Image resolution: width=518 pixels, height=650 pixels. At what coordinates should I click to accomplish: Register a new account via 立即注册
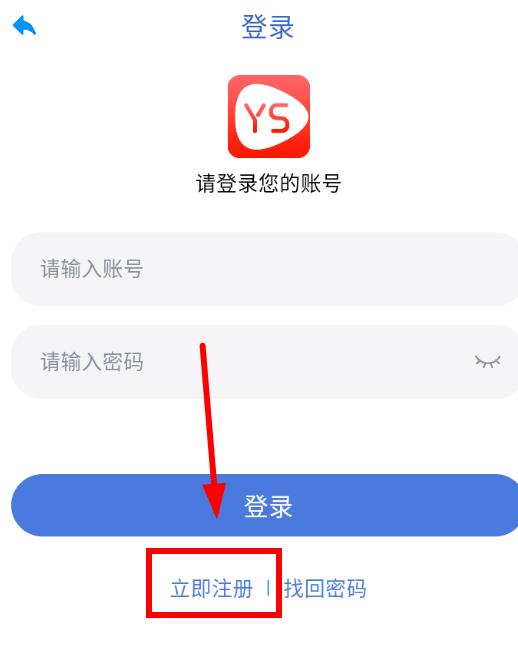tap(211, 589)
